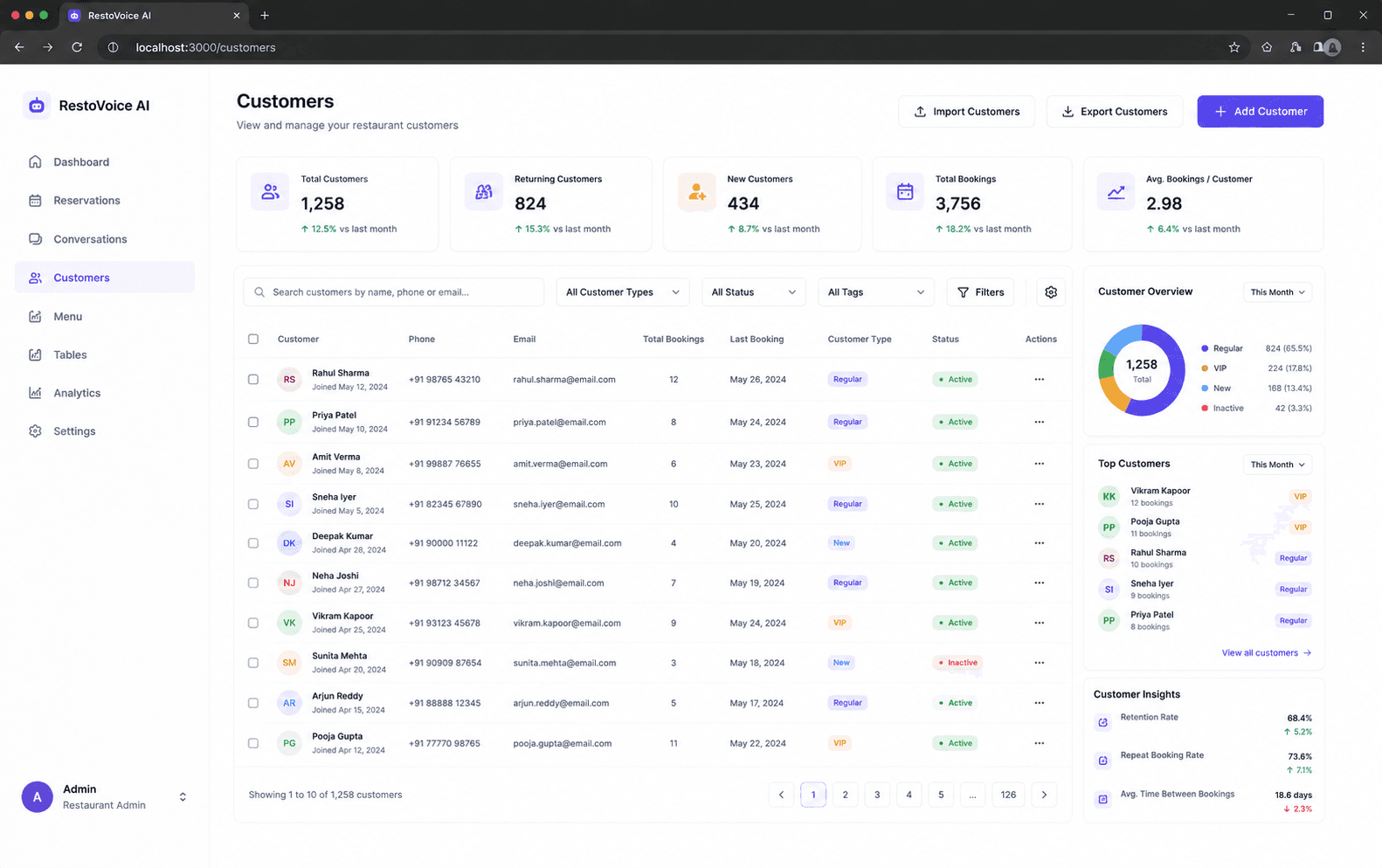This screenshot has height=868, width=1382.
Task: Check the box for Priya Patel
Action: point(253,422)
